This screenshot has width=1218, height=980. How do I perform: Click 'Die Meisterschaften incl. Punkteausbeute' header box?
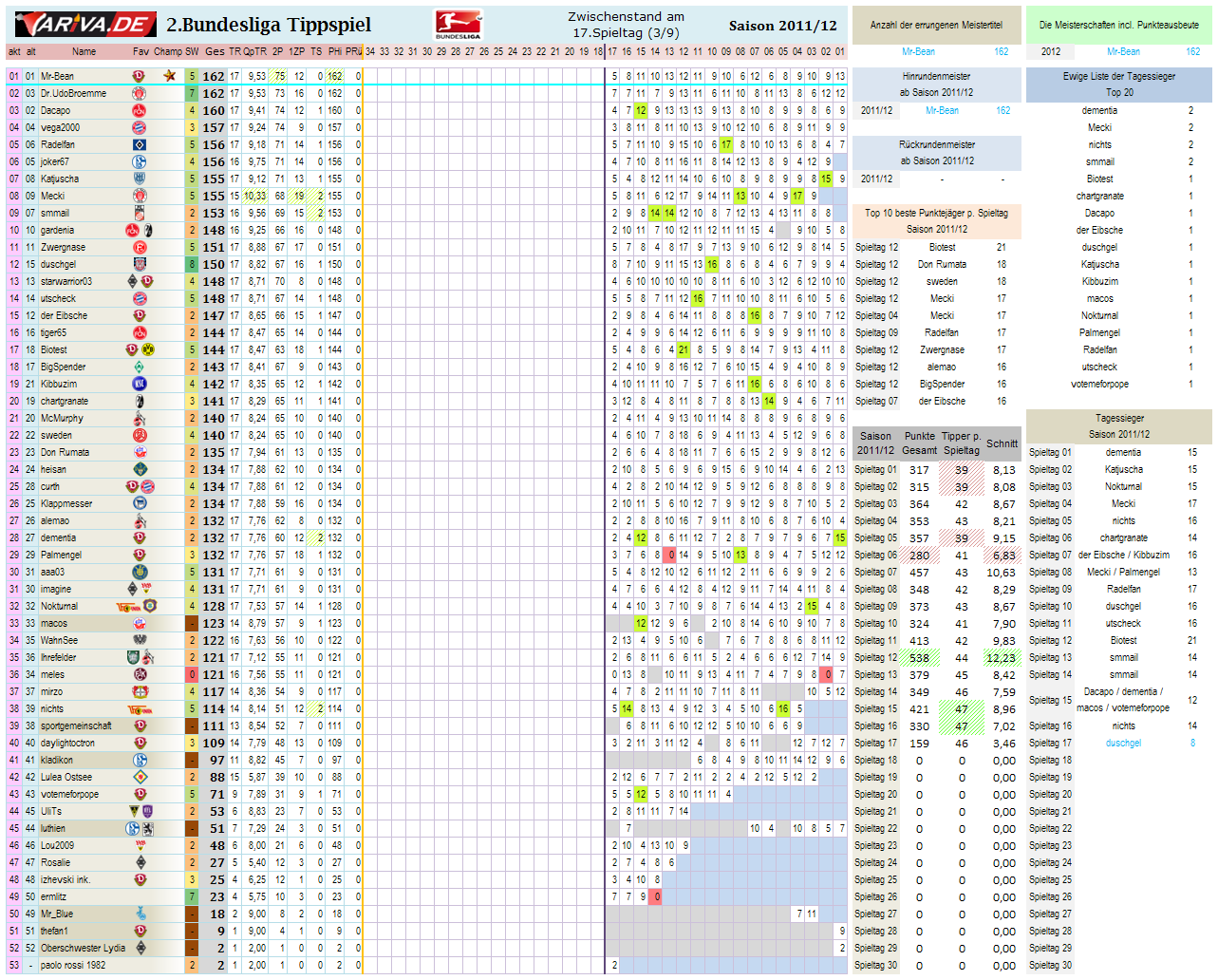tap(1118, 25)
